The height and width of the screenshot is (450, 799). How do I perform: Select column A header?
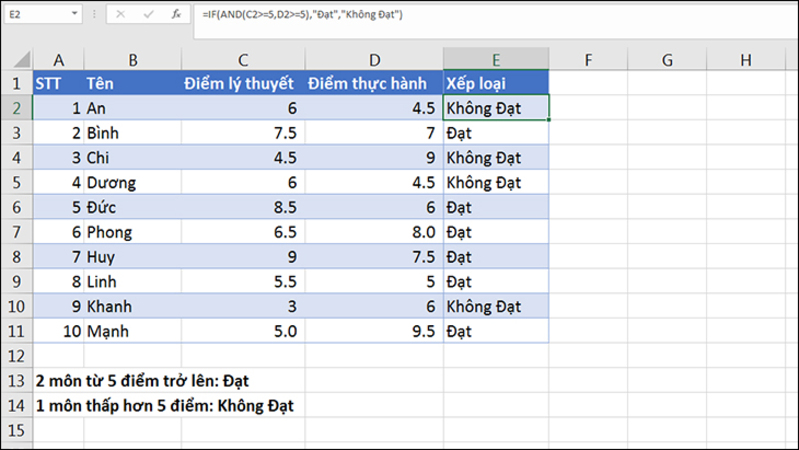[59, 60]
